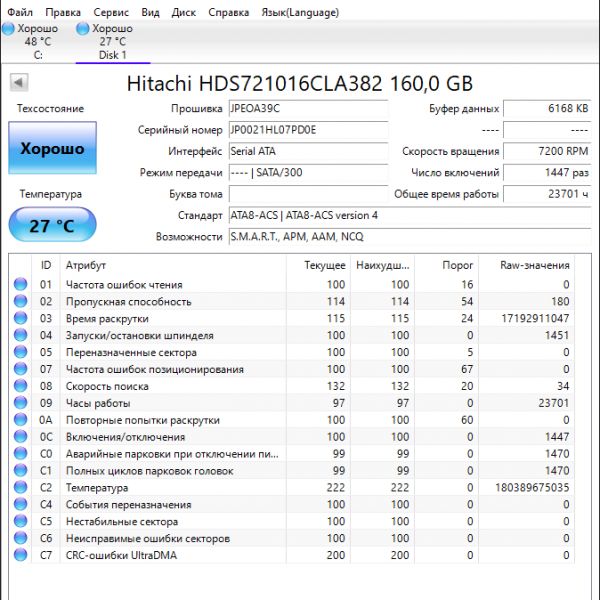
Task: Click the rotation speed field 7200 RPM
Action: click(x=547, y=152)
